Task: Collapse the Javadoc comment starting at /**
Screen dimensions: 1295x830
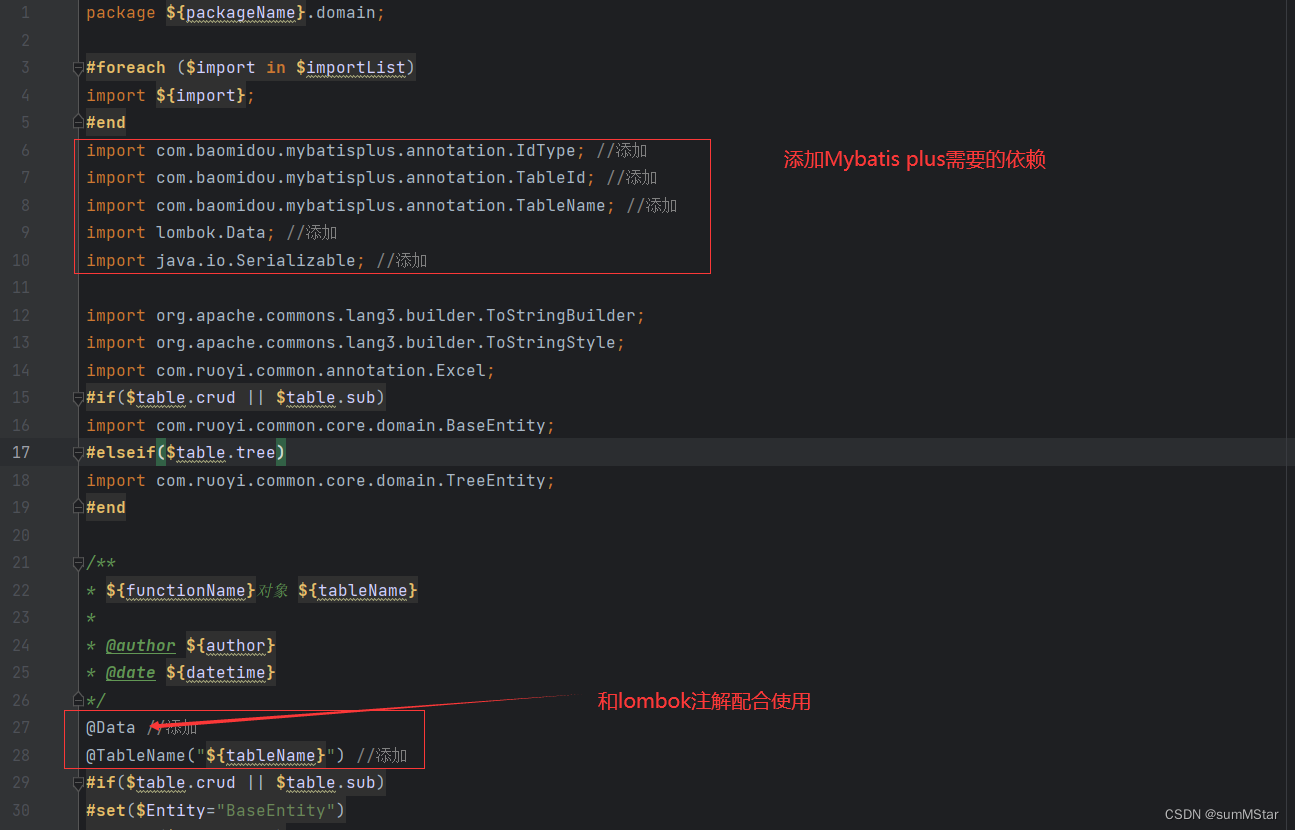Action: coord(78,563)
